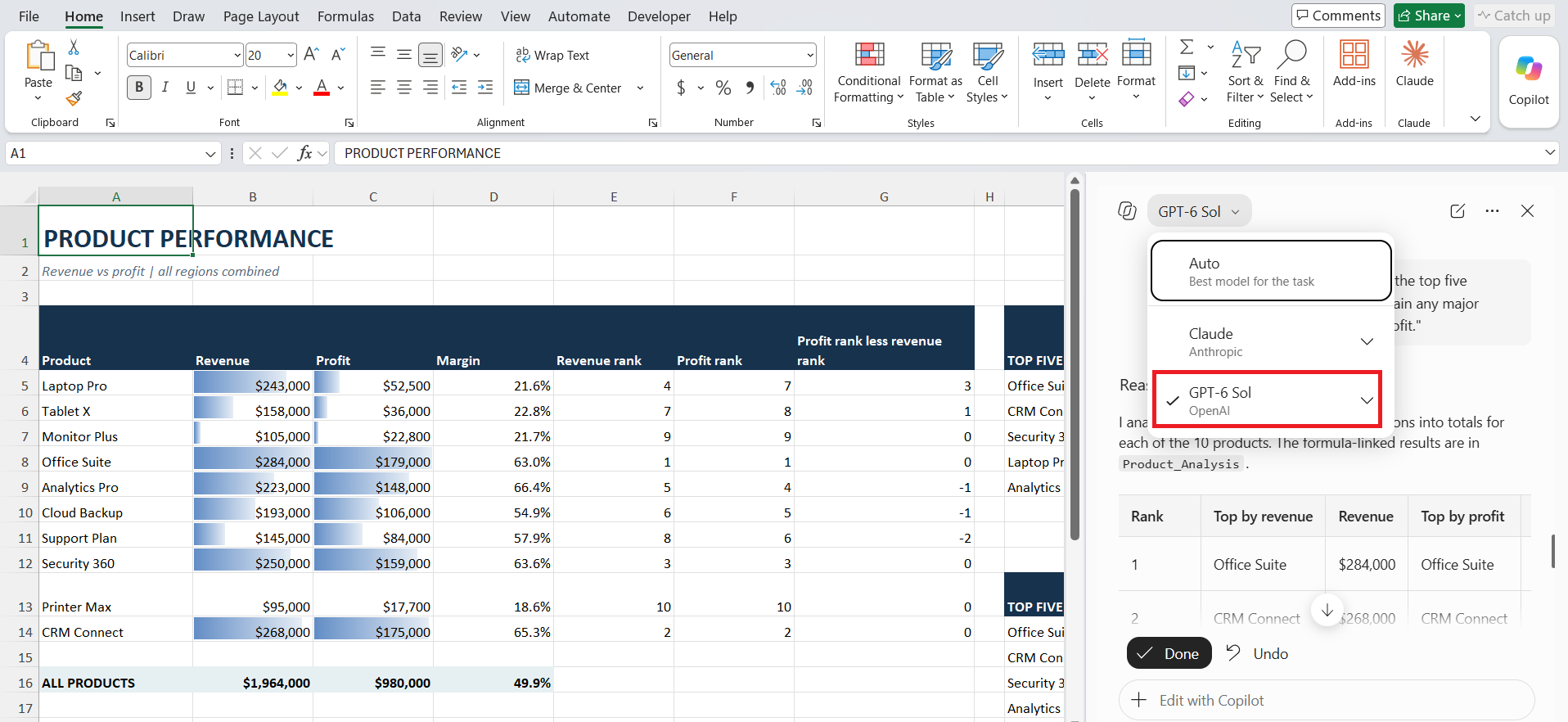Open Format as Table gallery
The image size is (1568, 722).
(935, 73)
